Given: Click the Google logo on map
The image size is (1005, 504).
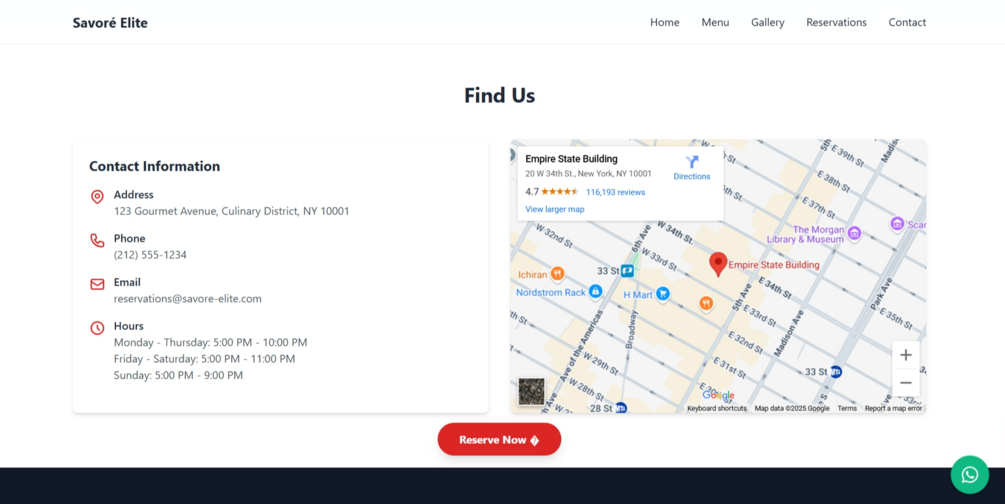Looking at the screenshot, I should [718, 396].
